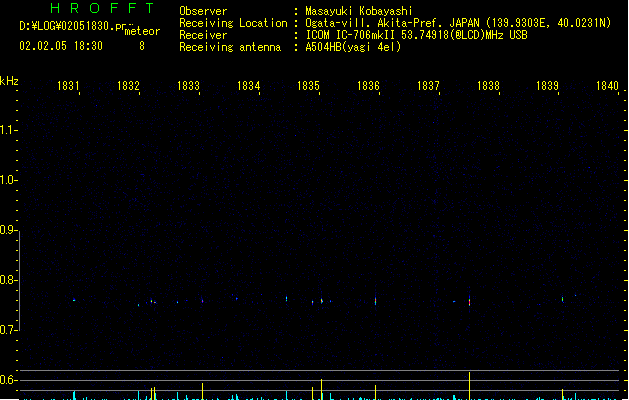
Task: Click the meteor echo just before 1836
Action: pos(375,301)
